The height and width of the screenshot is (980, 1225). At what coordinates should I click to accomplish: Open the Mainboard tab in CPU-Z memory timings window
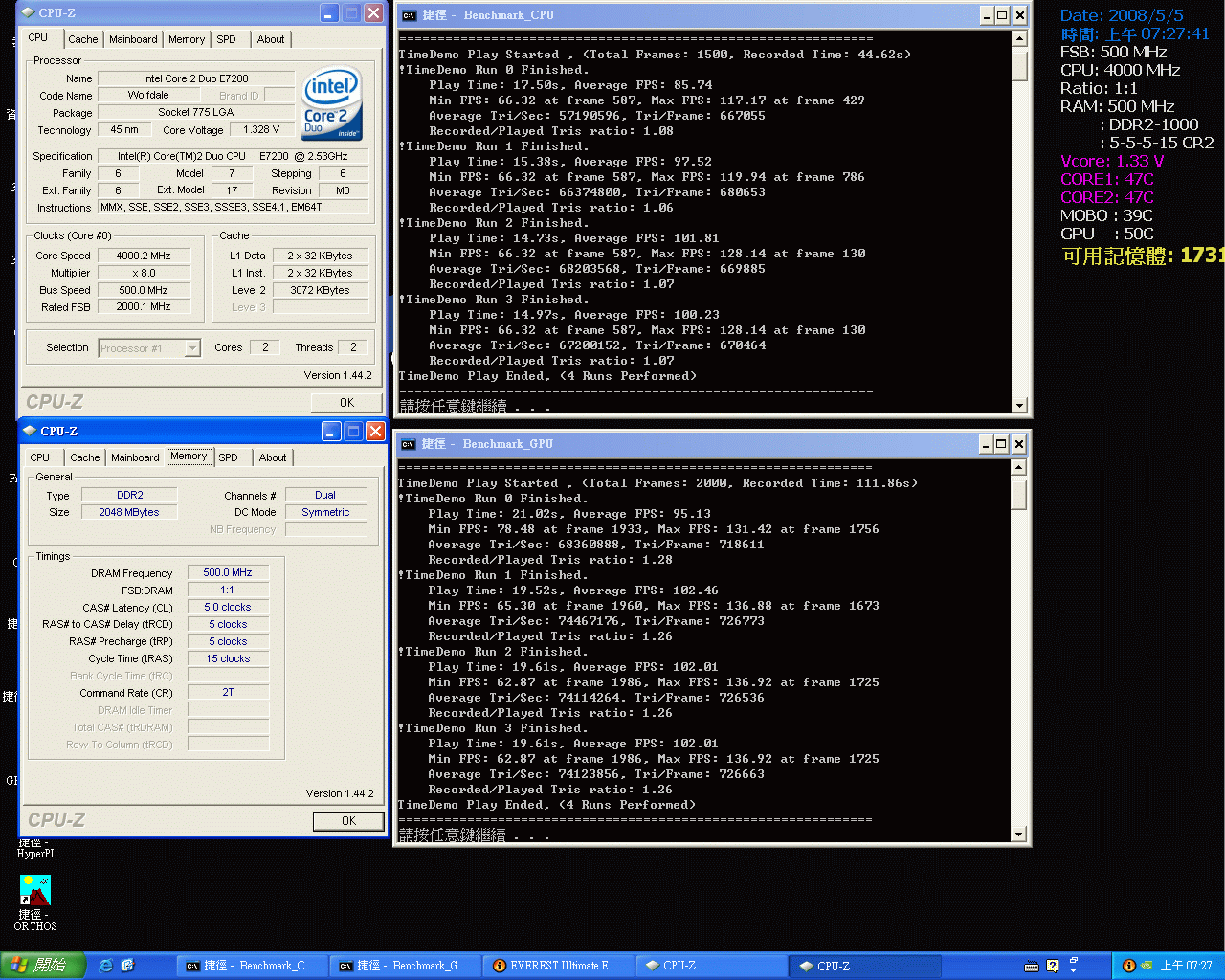coord(135,457)
